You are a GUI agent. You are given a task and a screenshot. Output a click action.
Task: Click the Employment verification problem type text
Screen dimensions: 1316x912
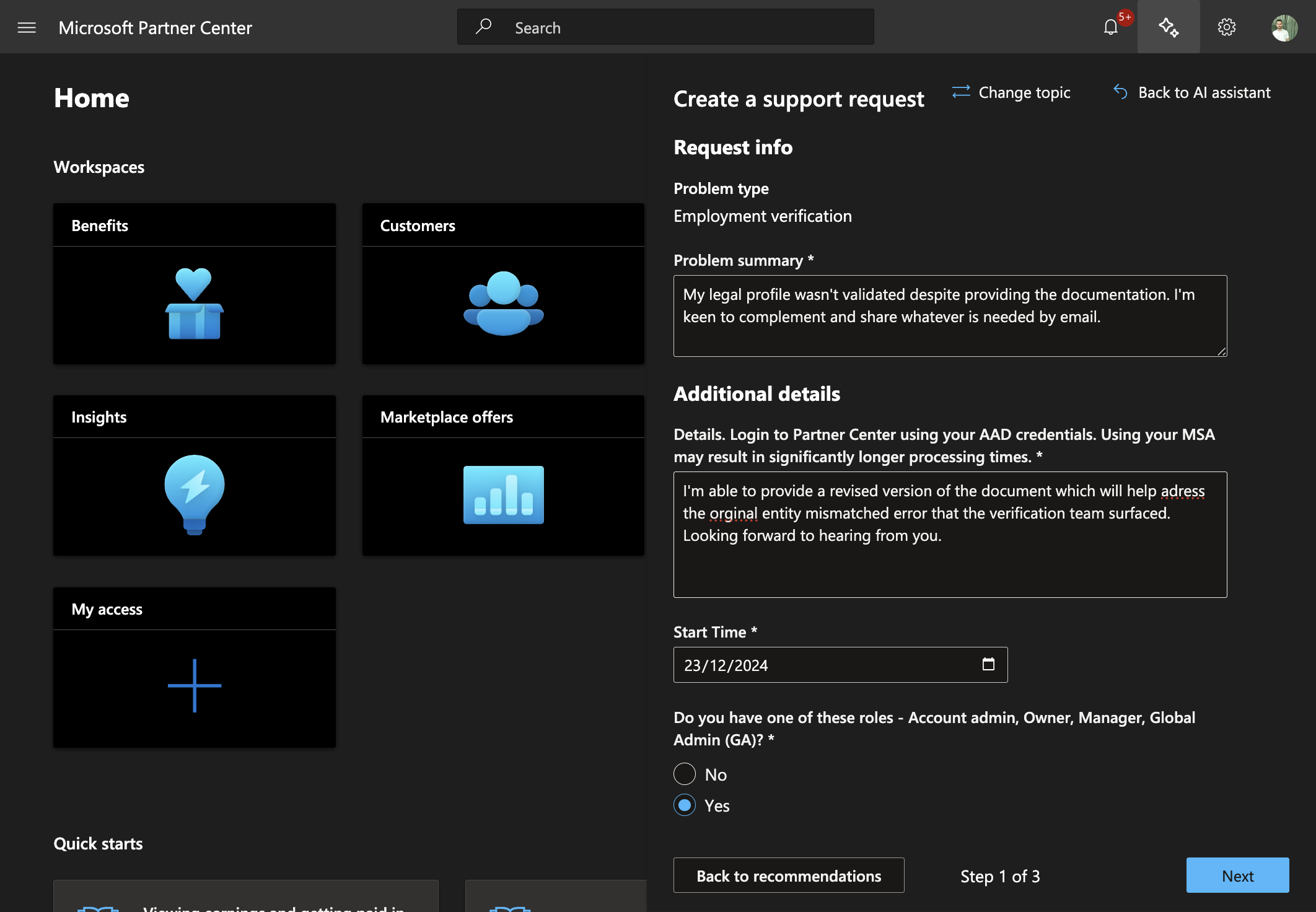pos(763,216)
